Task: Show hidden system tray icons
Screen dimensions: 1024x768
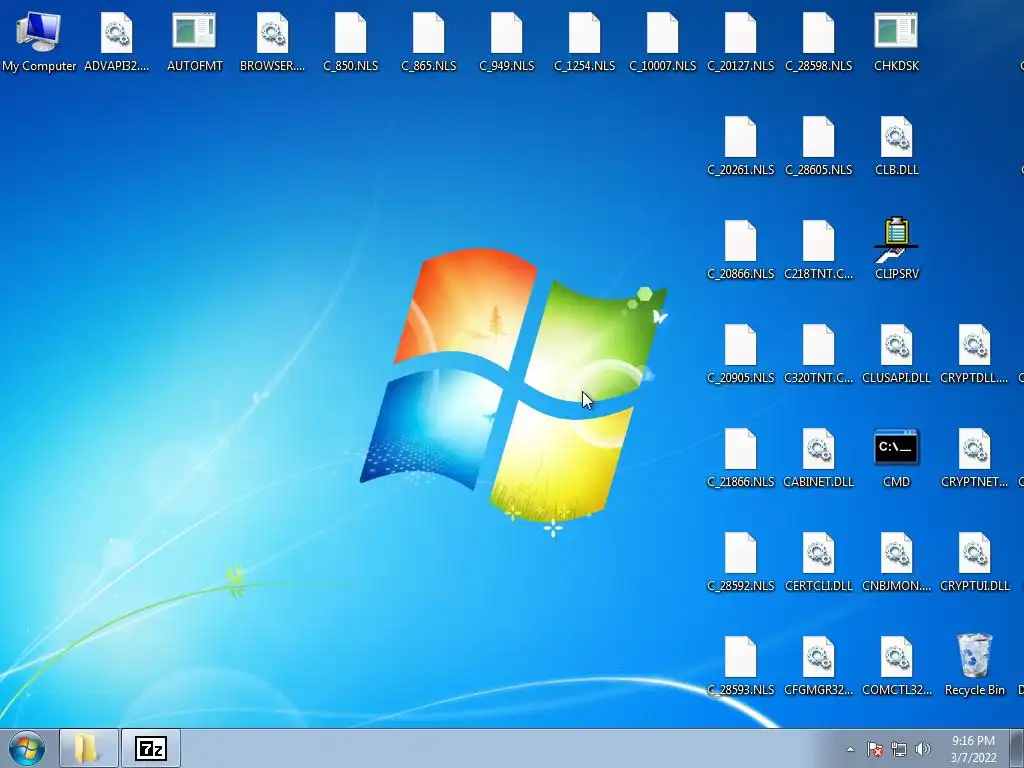Action: coord(850,749)
